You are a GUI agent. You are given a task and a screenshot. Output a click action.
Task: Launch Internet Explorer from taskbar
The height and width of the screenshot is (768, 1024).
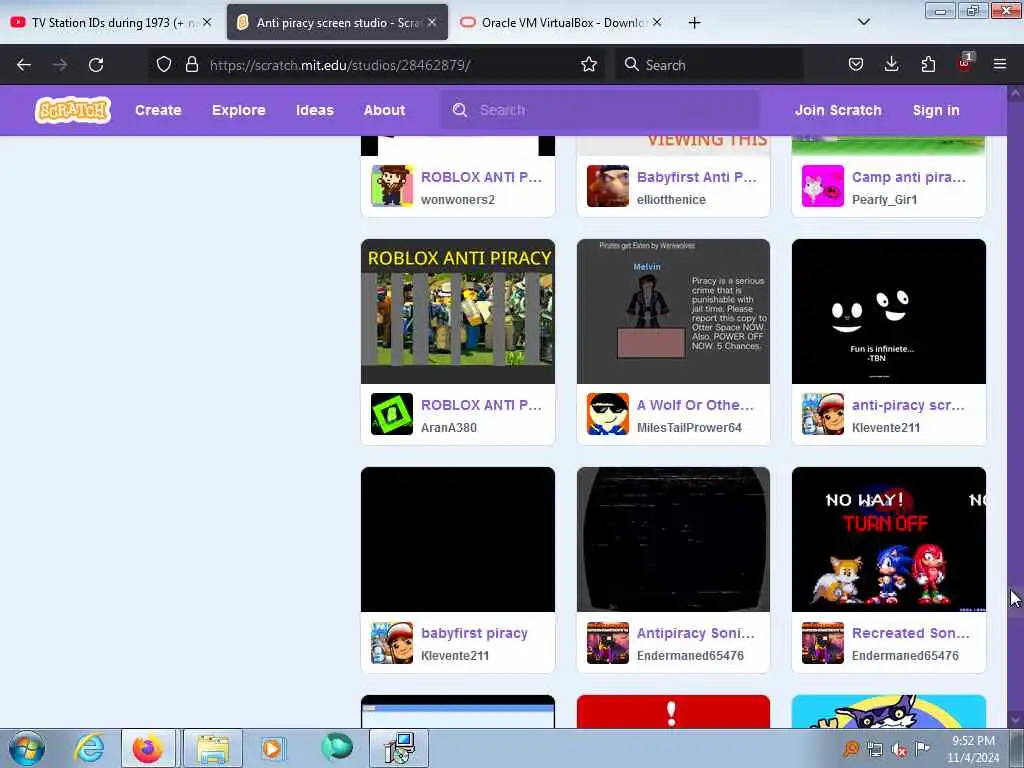click(x=89, y=748)
